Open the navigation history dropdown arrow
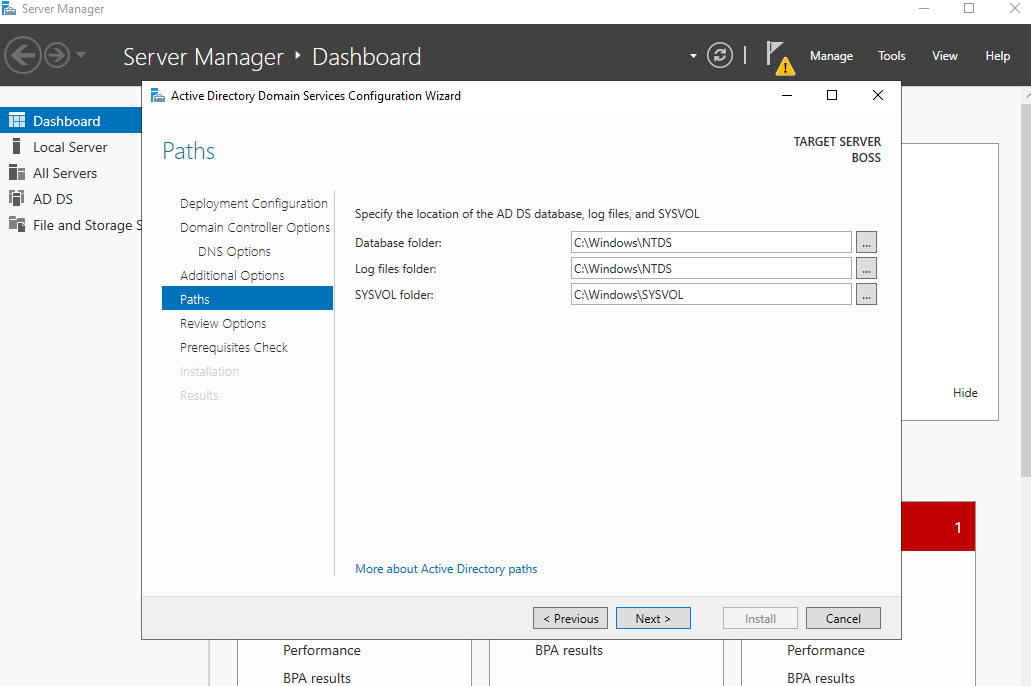This screenshot has width=1031, height=686. [x=81, y=55]
